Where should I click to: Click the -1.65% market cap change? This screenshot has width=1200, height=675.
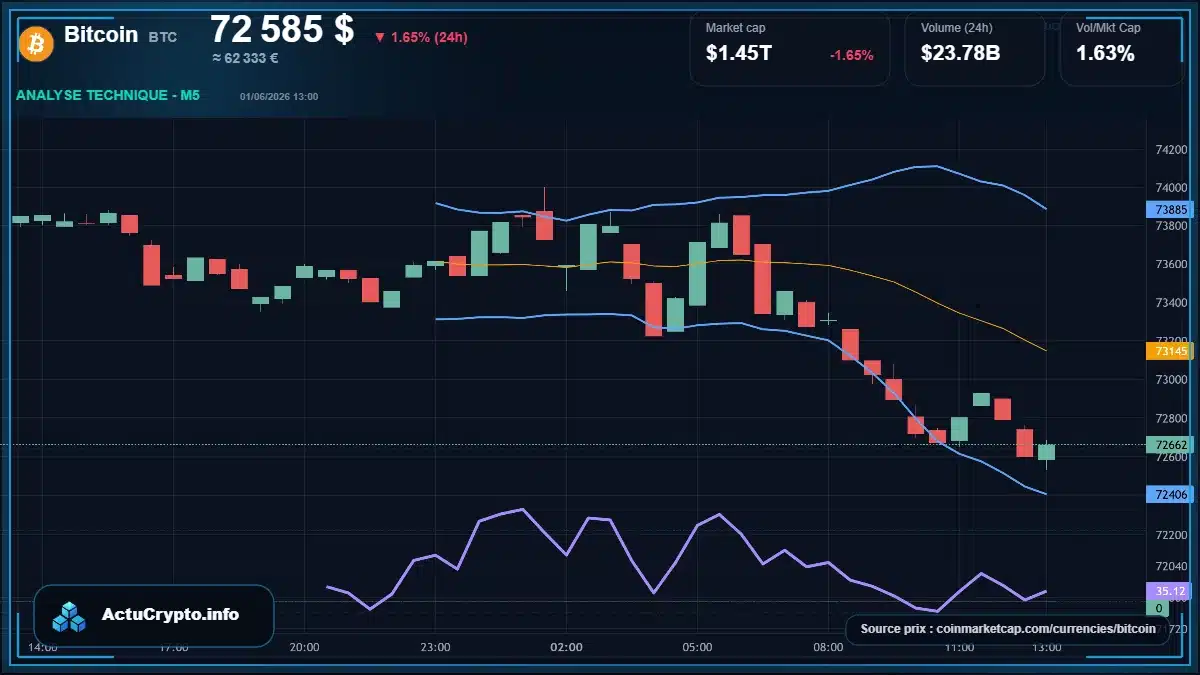[851, 55]
